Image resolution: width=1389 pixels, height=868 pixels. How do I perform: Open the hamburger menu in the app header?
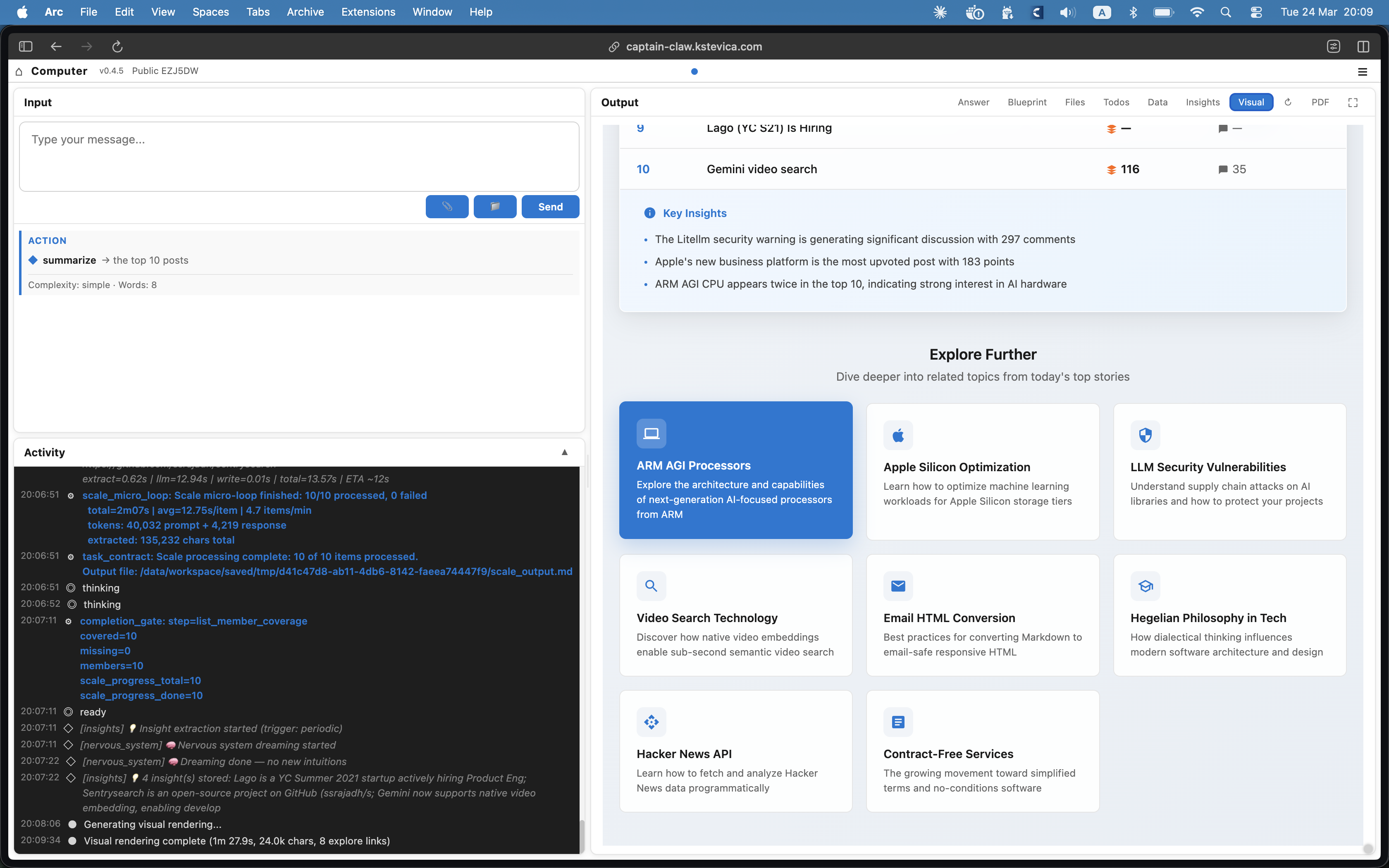click(x=1363, y=72)
